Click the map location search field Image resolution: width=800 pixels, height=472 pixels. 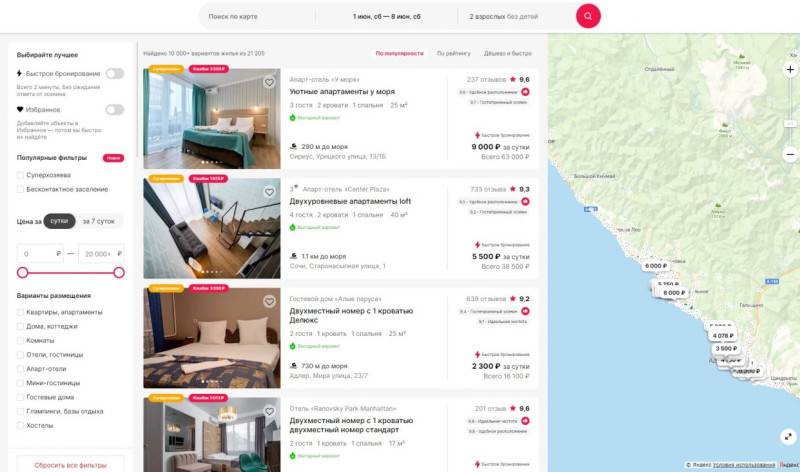tap(257, 16)
